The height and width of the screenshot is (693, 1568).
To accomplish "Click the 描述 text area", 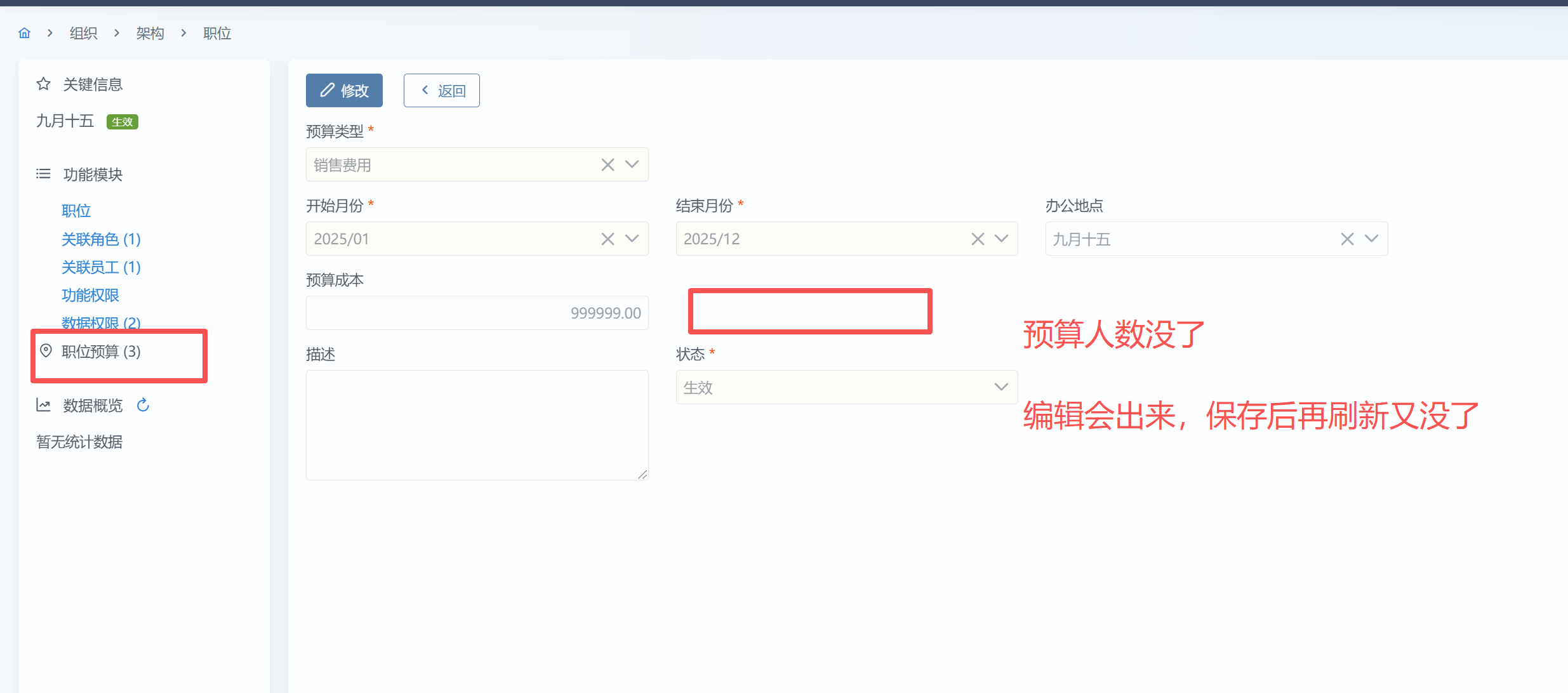I will click(x=477, y=425).
